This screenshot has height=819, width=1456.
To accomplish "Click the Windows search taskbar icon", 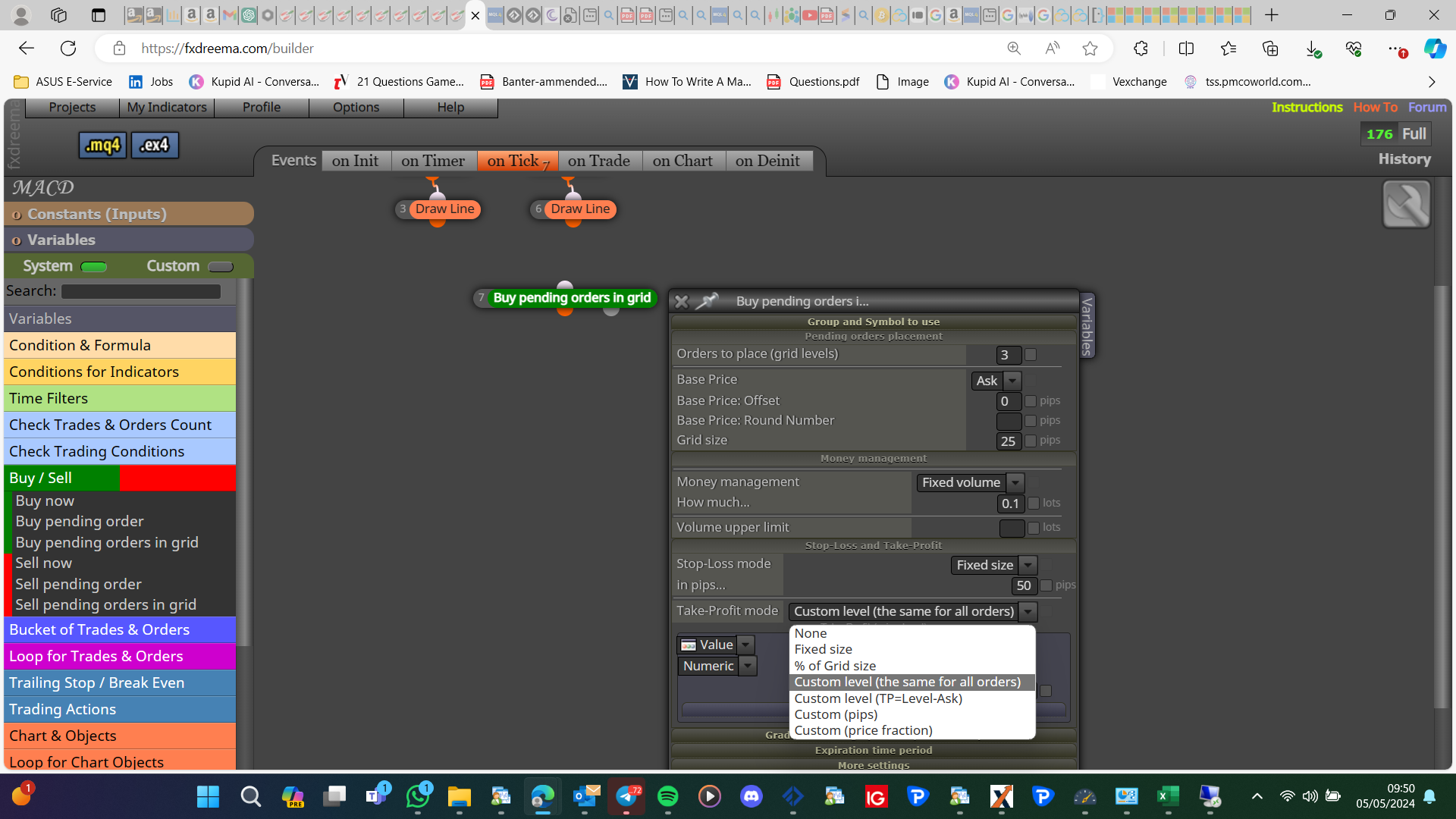I will pos(250,796).
